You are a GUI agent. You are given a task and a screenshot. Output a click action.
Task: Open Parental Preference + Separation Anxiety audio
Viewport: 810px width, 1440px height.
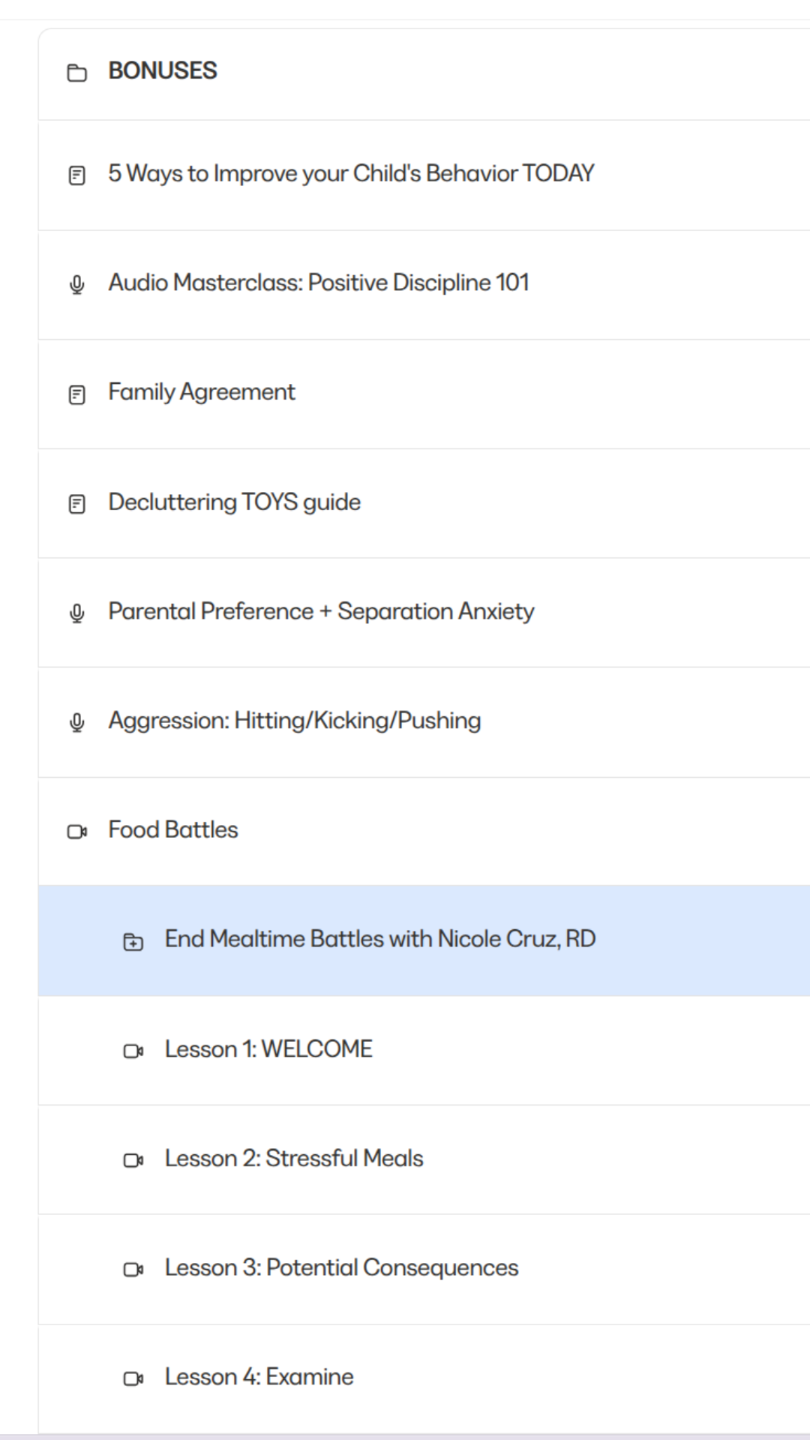321,611
